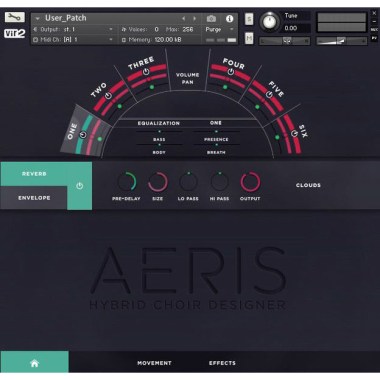This screenshot has width=380, height=380.
Task: Open the ENVELOPE tab
Action: 34,198
